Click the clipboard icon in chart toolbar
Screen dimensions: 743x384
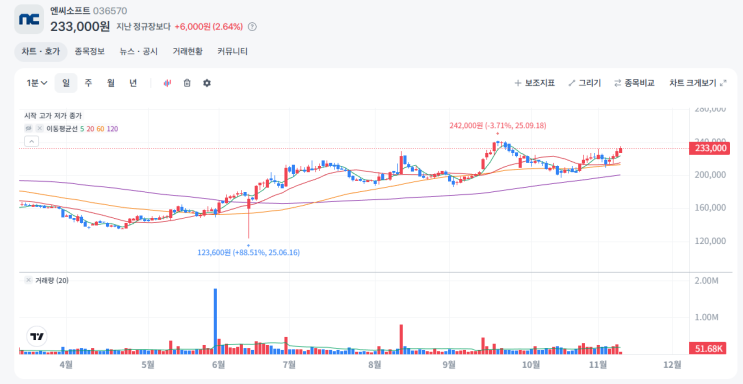point(187,83)
